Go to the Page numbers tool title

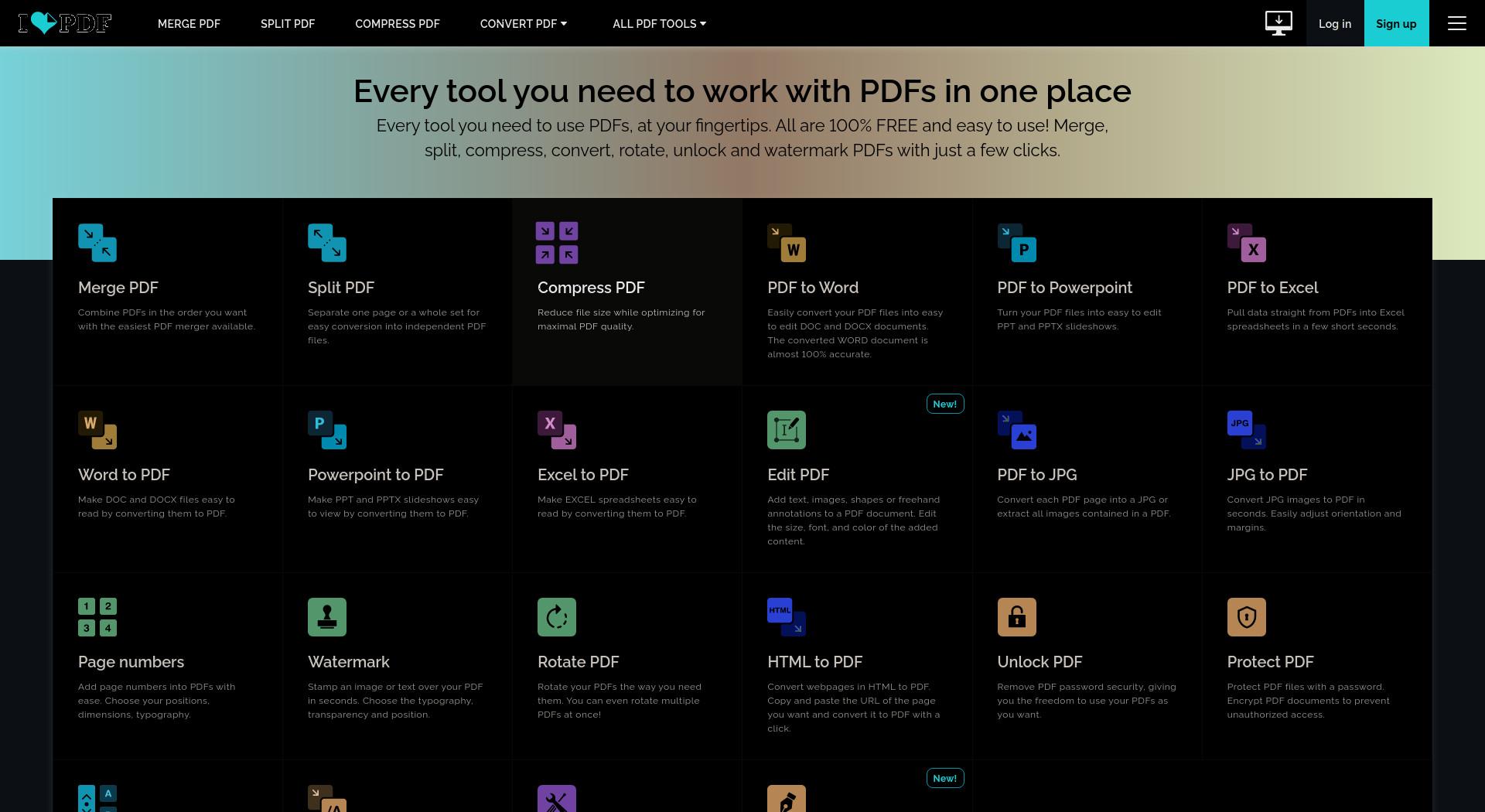pyautogui.click(x=131, y=662)
